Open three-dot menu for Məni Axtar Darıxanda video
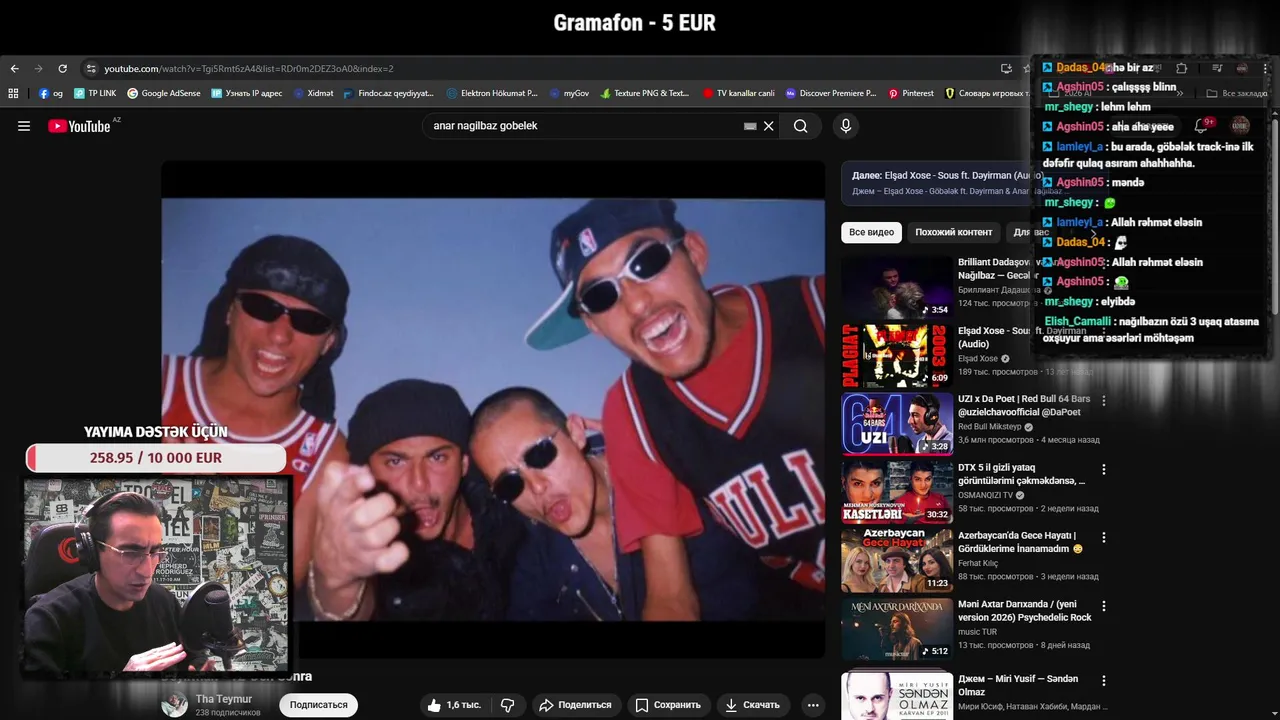Screen dimensions: 1280x720 pos(1104,606)
